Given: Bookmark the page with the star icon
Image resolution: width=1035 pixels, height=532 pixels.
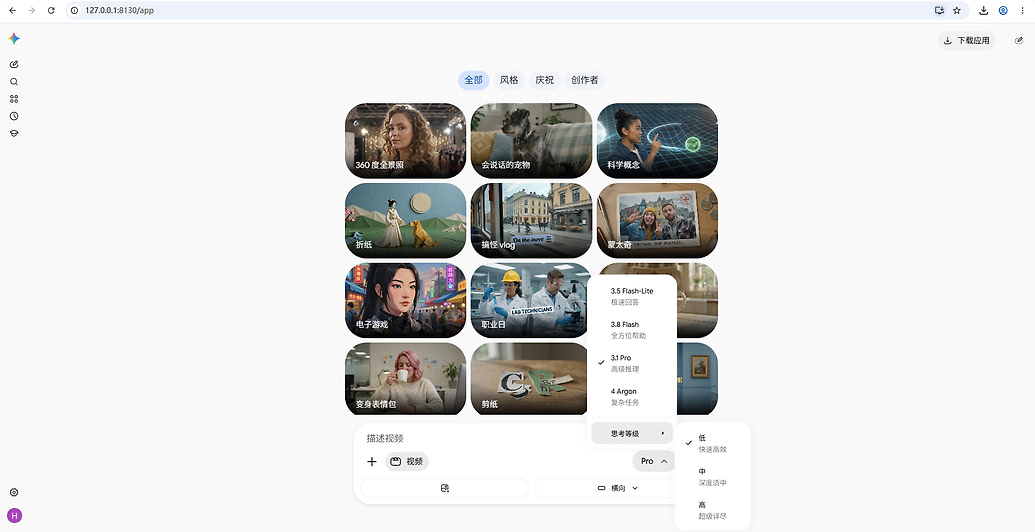Looking at the screenshot, I should click(956, 11).
